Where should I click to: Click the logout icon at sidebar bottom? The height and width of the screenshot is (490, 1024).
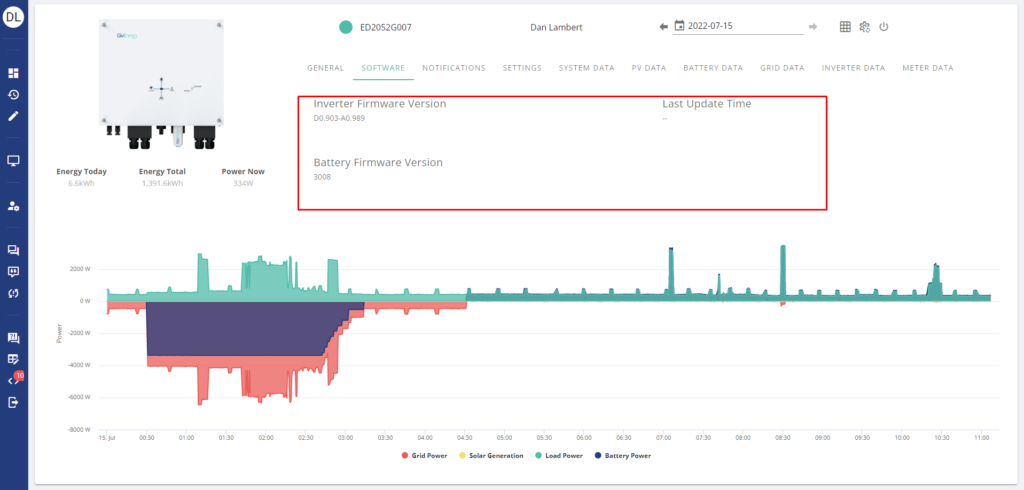pos(14,402)
